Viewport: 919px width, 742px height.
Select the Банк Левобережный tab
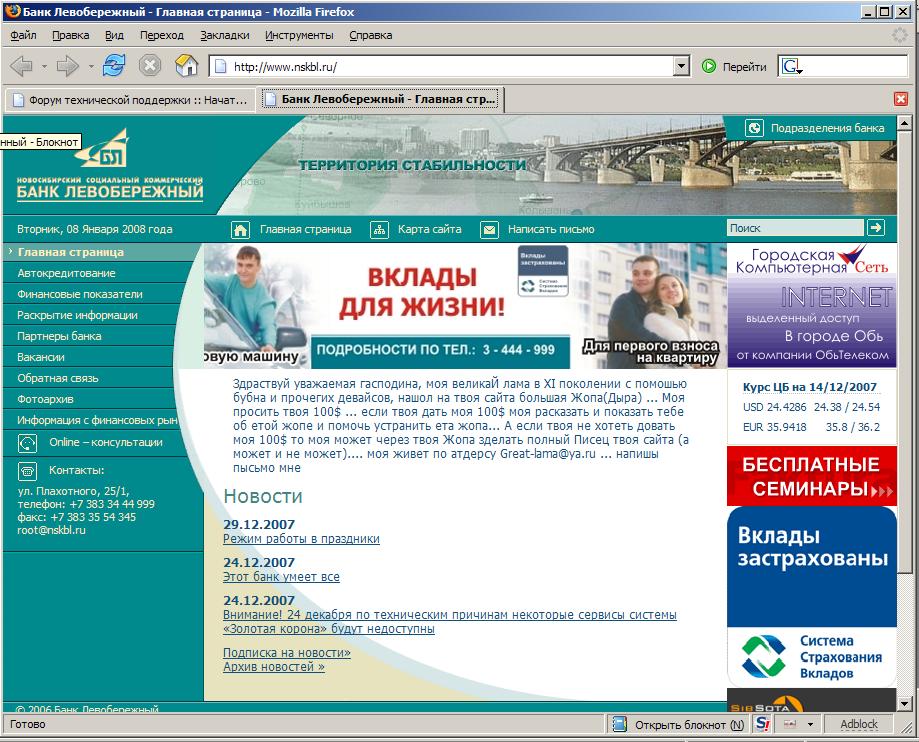click(x=381, y=99)
